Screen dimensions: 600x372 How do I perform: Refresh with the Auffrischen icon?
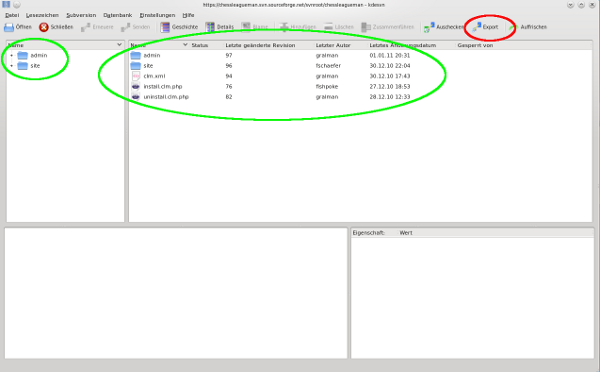coord(514,27)
